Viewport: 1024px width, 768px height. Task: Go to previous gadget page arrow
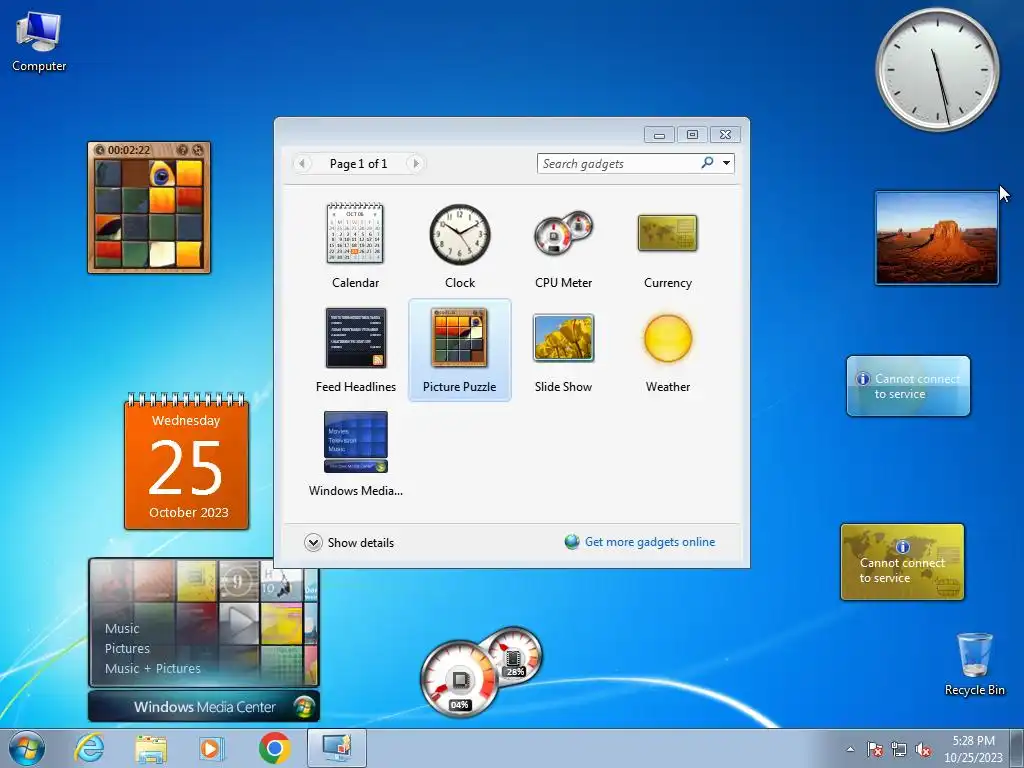pos(302,163)
